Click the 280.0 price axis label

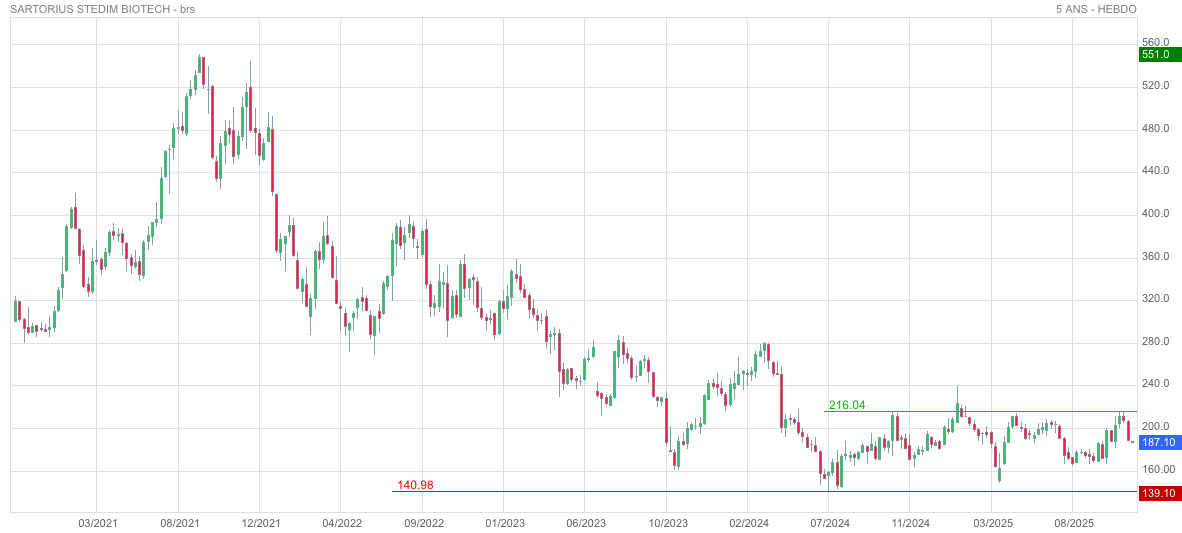click(1155, 342)
